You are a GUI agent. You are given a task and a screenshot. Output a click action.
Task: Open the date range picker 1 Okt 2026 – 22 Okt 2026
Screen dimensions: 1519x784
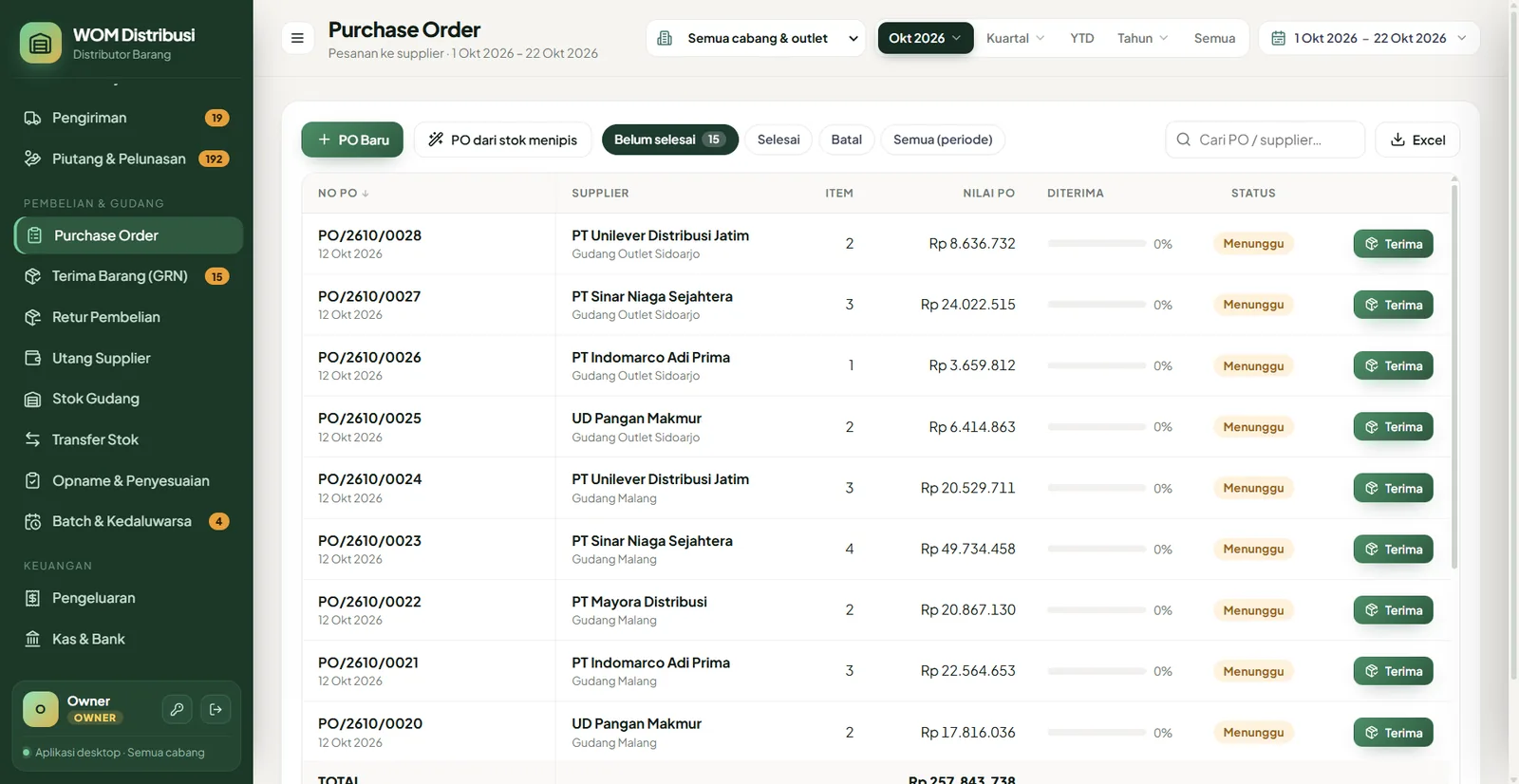(1369, 38)
